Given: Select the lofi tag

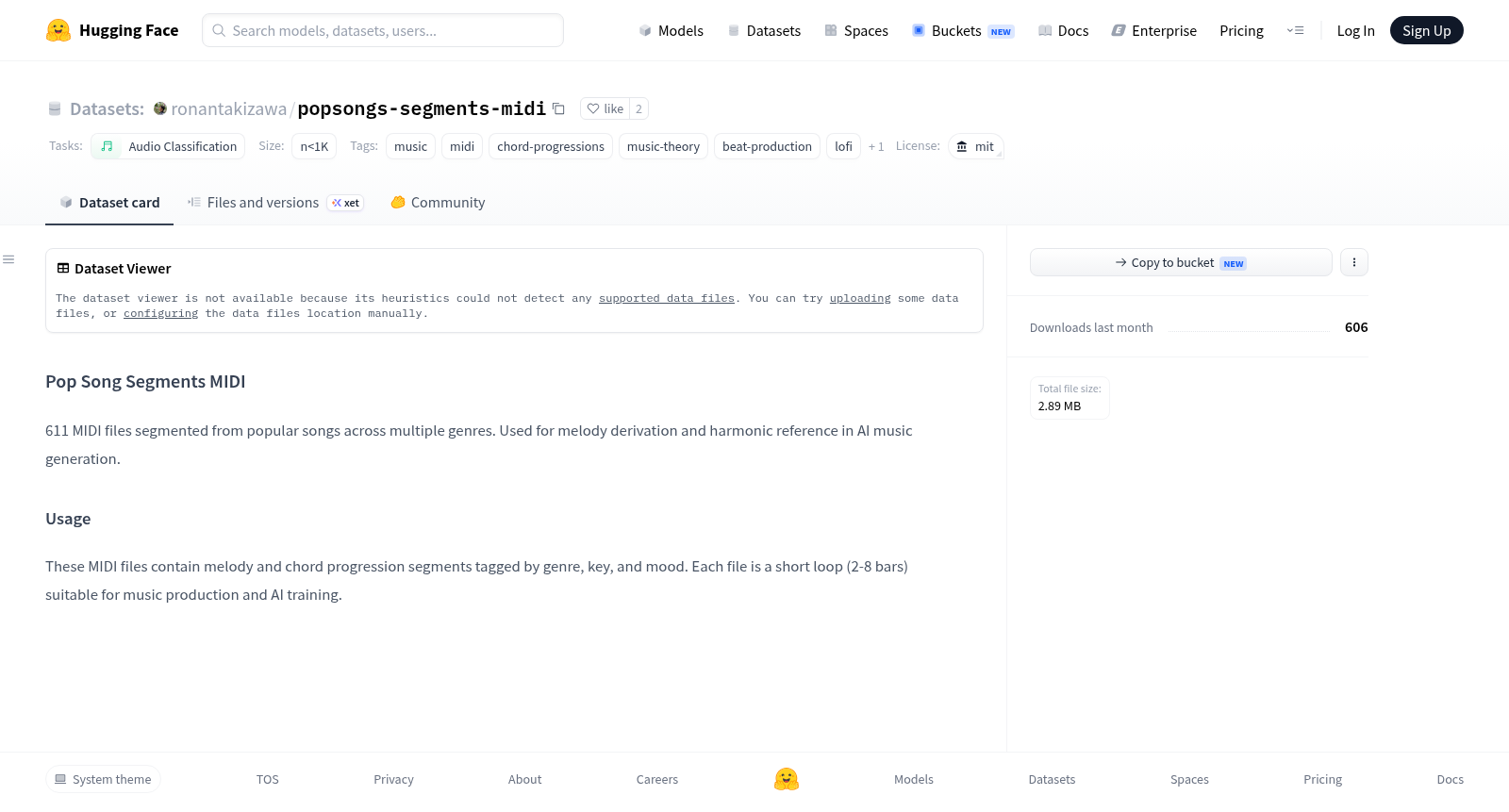Looking at the screenshot, I should [843, 146].
